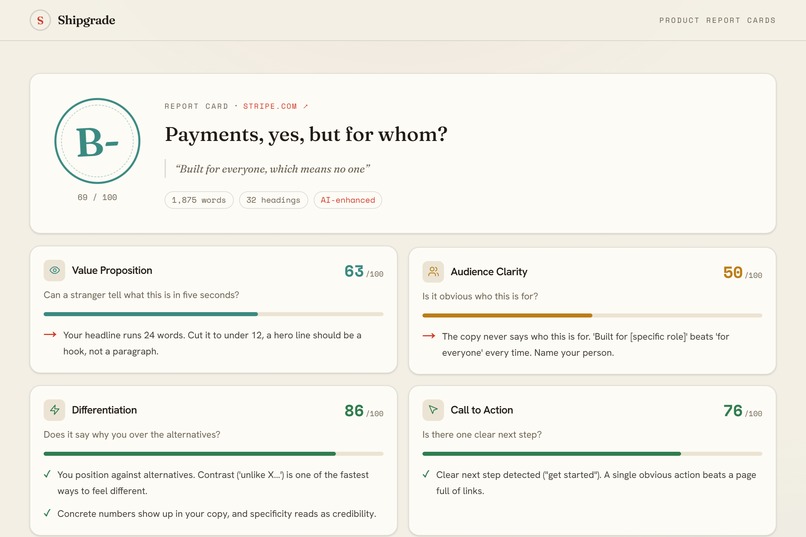Click the AI-enhanced tag
The image size is (806, 537).
(x=348, y=200)
